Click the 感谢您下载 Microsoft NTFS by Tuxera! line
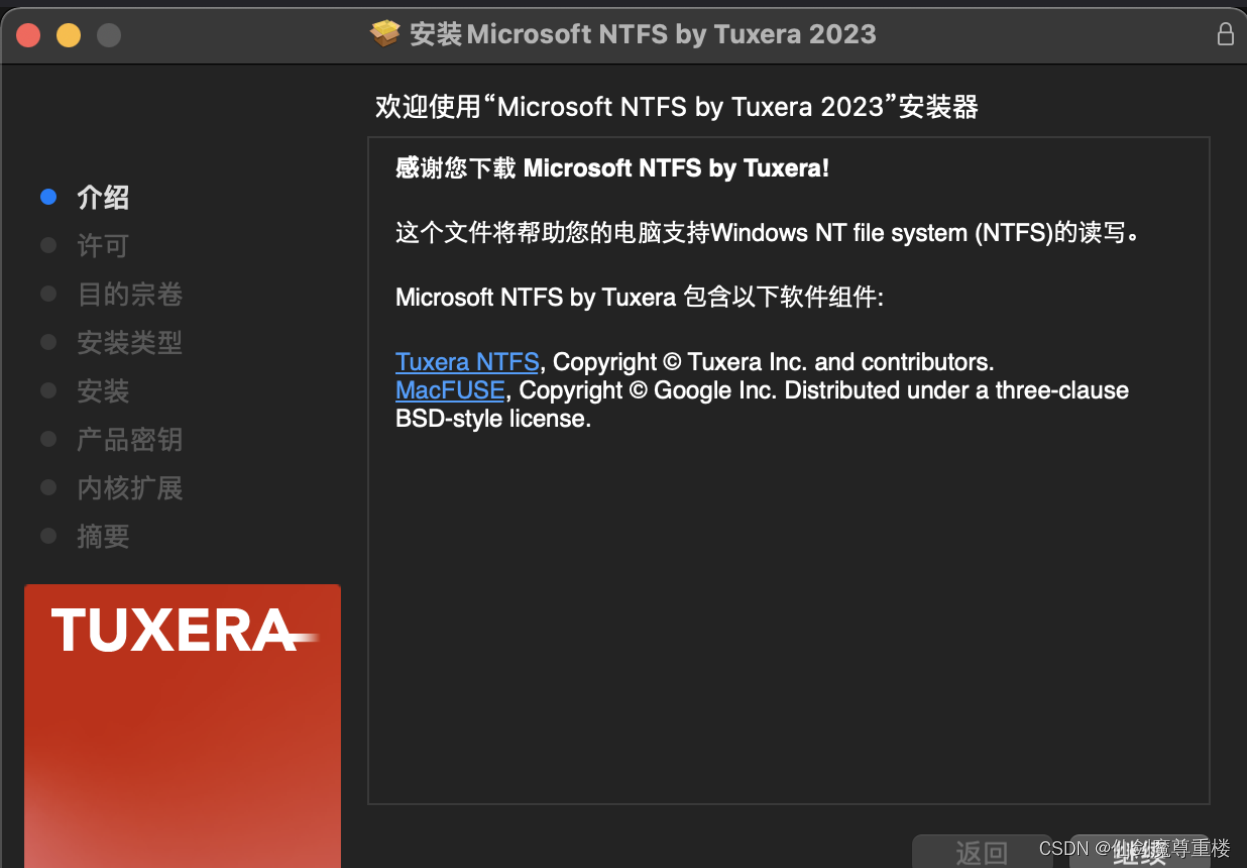The image size is (1247, 868). click(612, 168)
